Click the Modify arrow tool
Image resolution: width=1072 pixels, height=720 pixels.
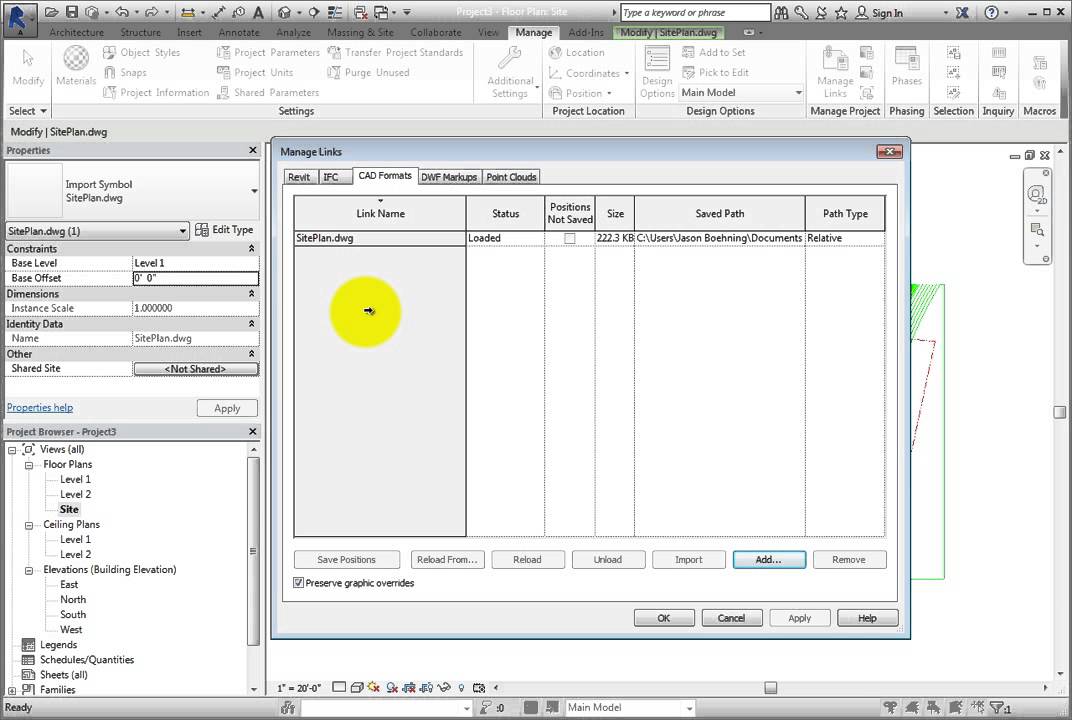click(28, 65)
